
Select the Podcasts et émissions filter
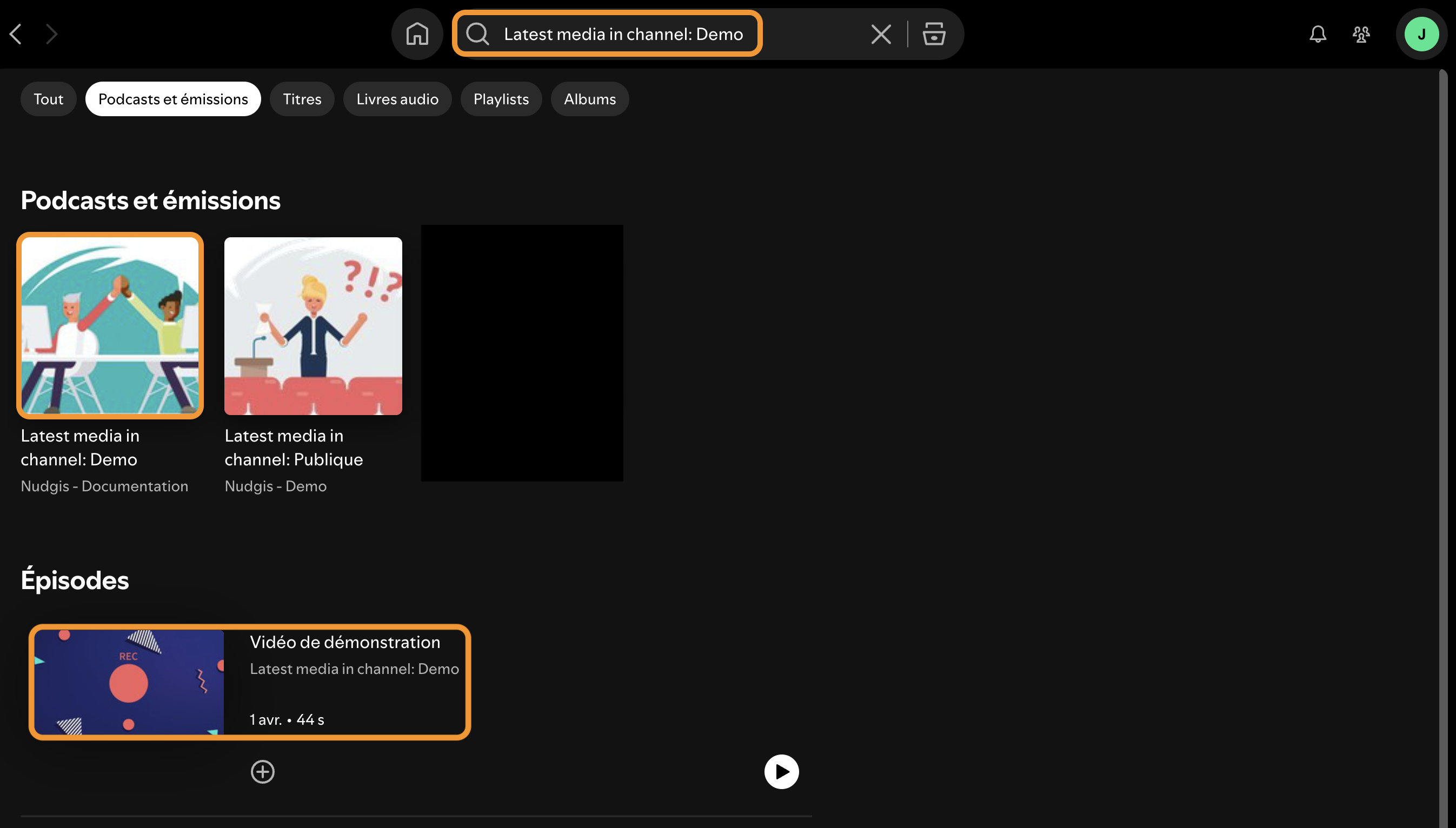[173, 99]
